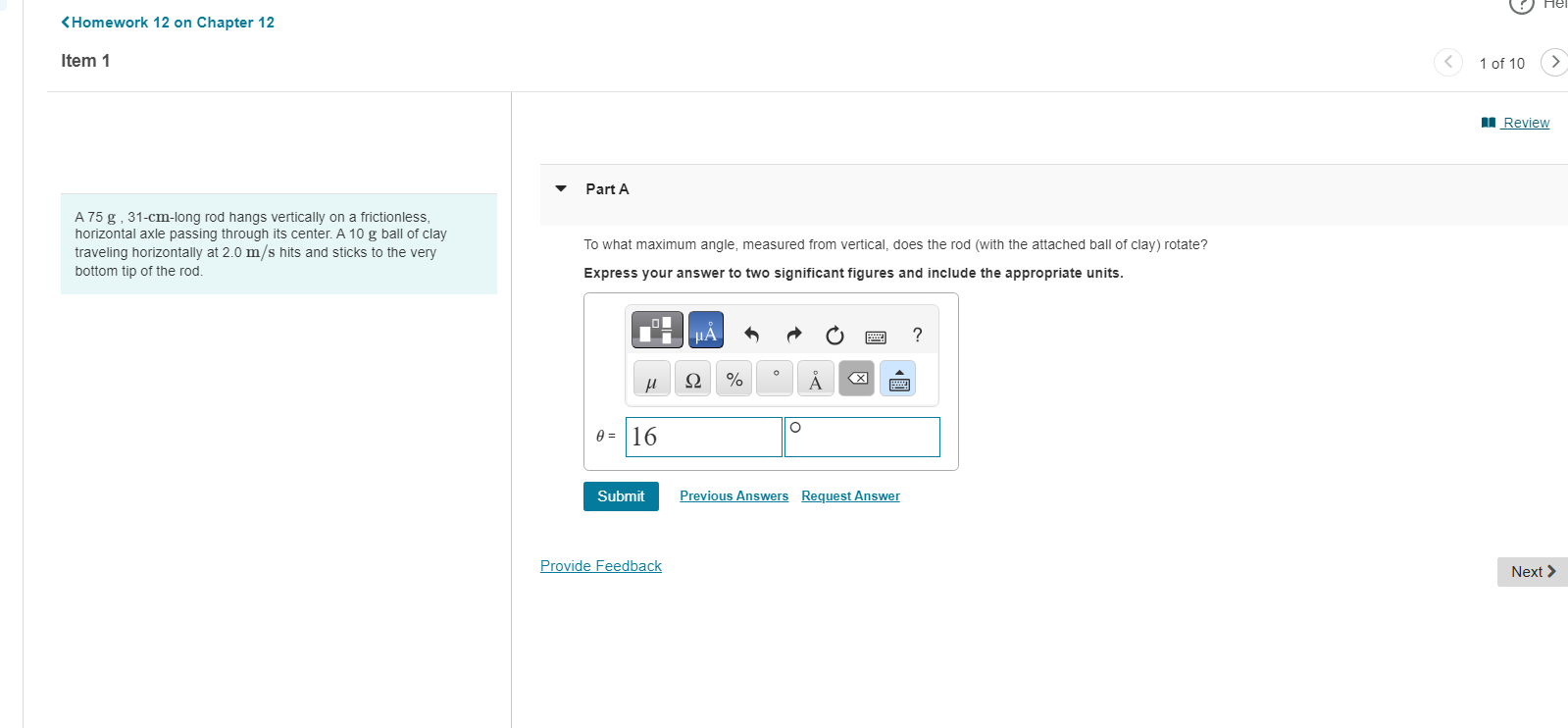
Task: Insert the angstrom symbol
Action: pos(816,379)
